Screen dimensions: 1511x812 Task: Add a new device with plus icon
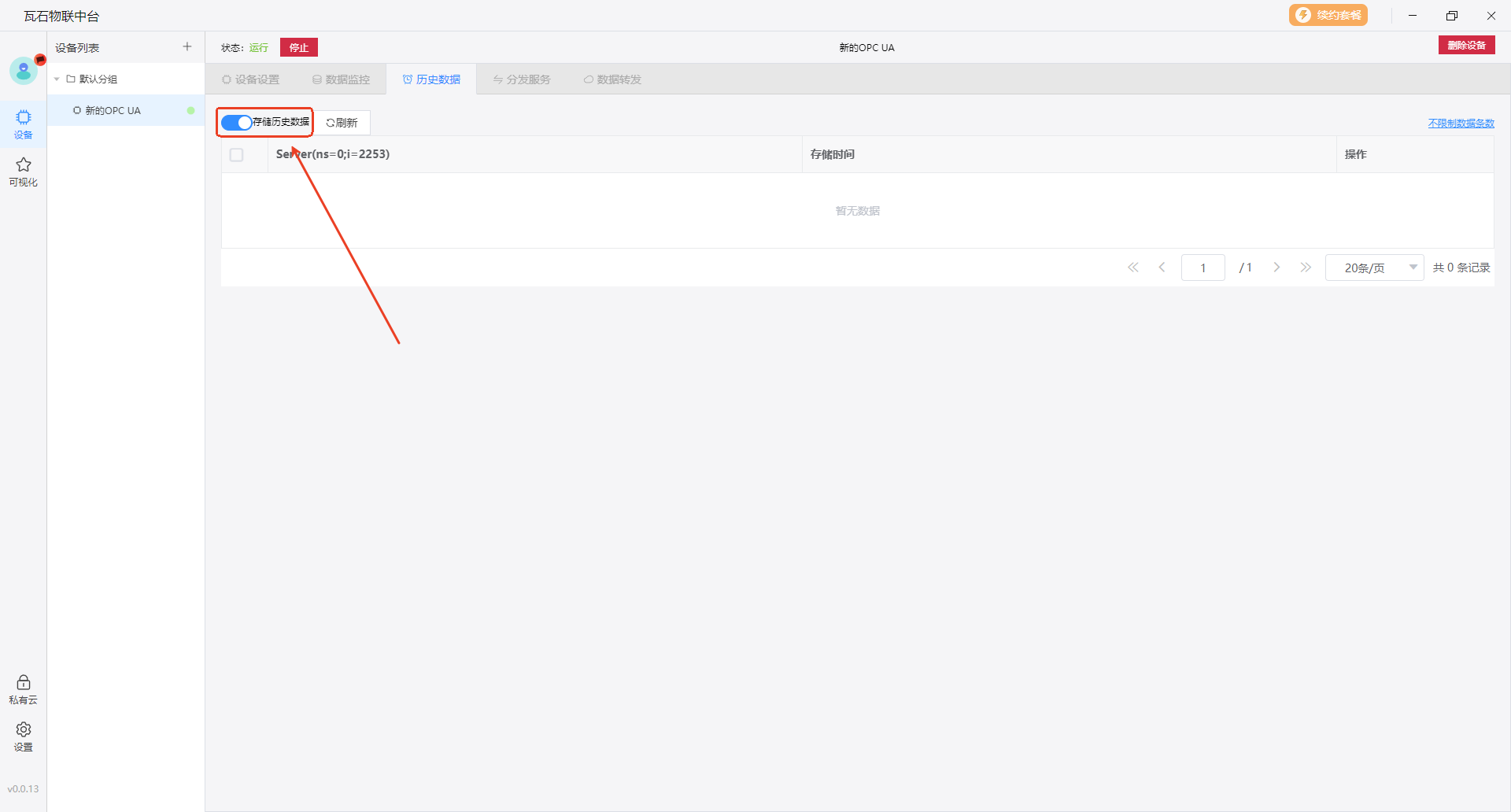(x=187, y=47)
